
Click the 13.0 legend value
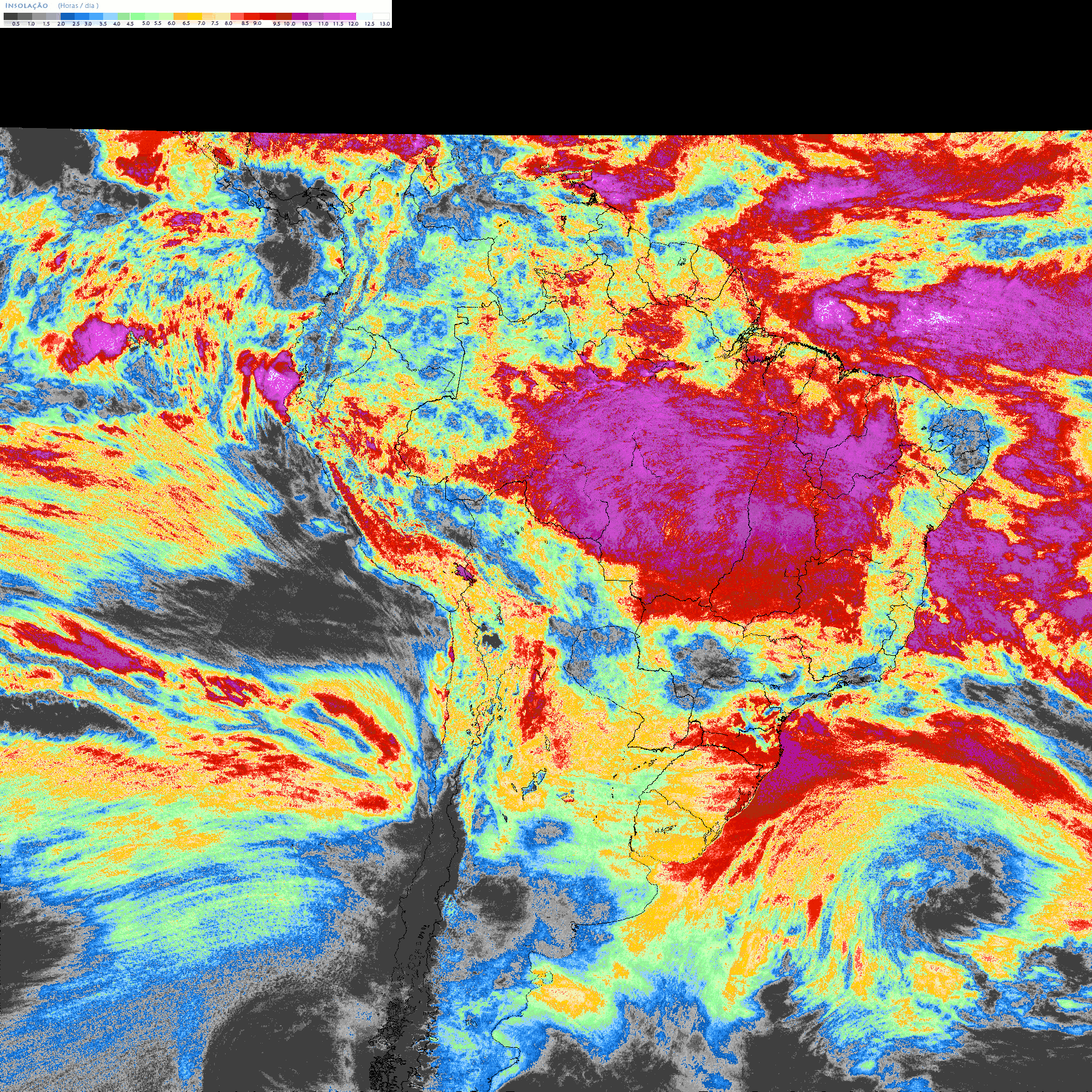point(385,24)
